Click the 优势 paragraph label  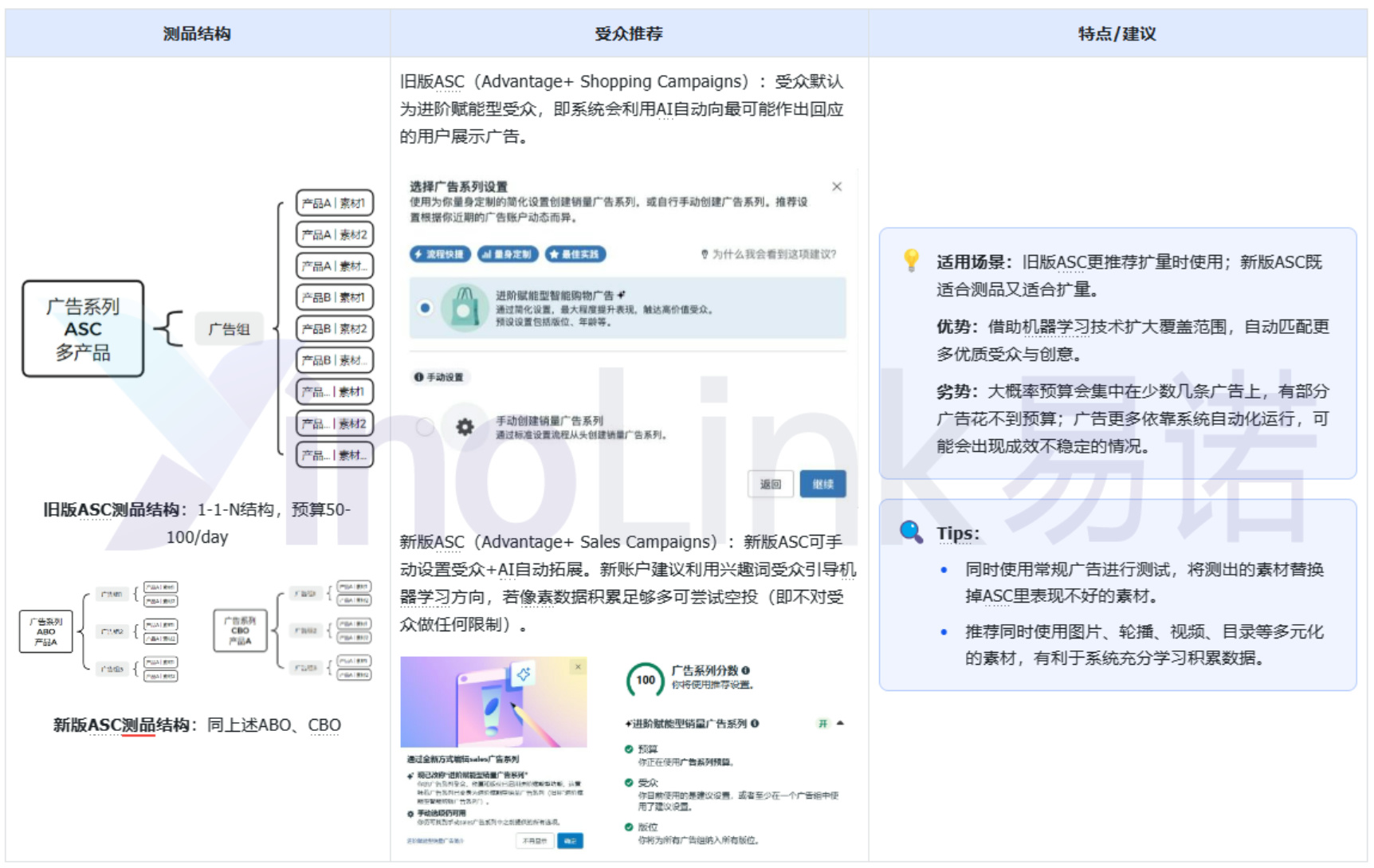pos(957,327)
